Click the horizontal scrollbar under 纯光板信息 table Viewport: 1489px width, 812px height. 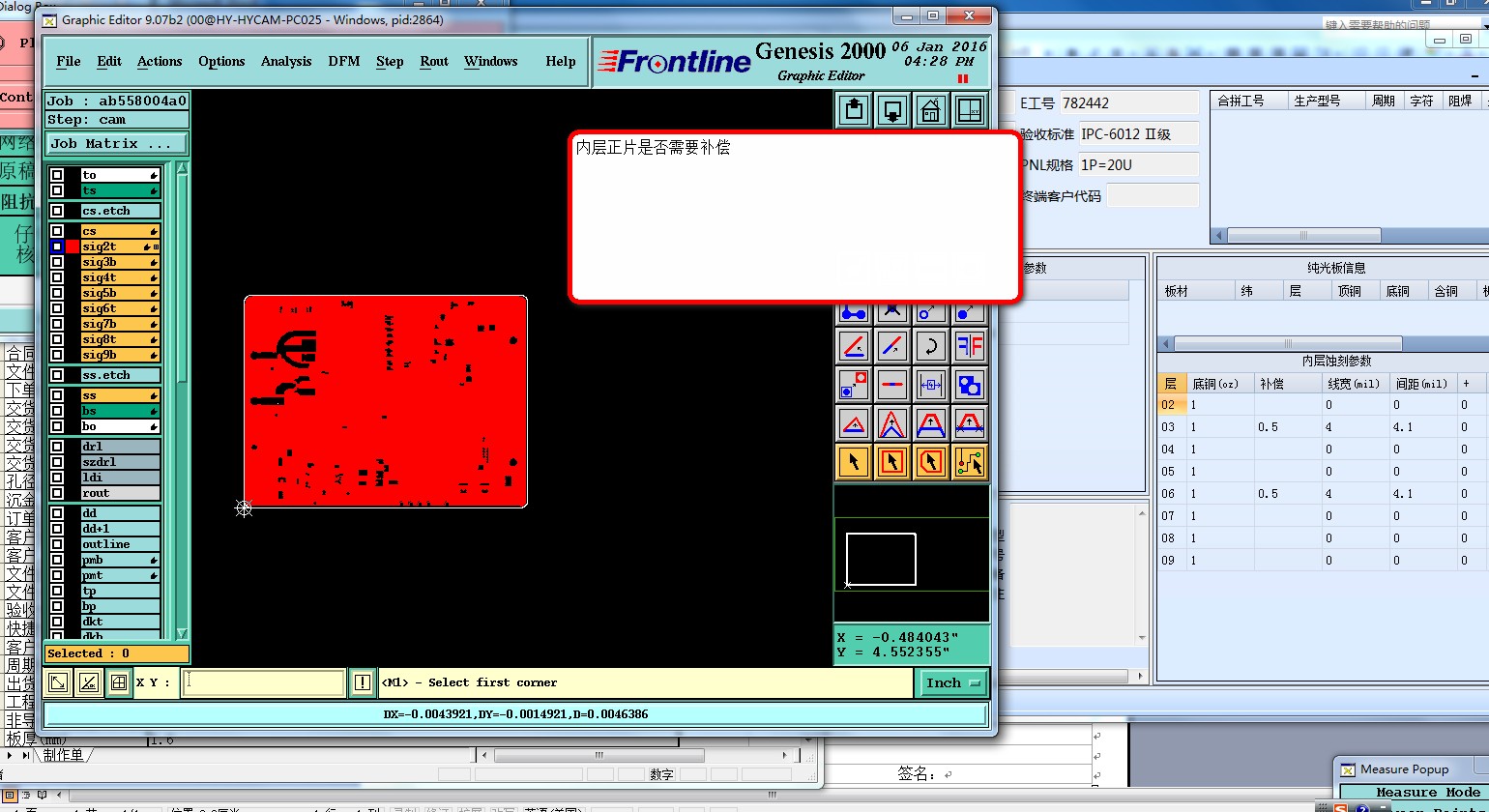pyautogui.click(x=1287, y=344)
